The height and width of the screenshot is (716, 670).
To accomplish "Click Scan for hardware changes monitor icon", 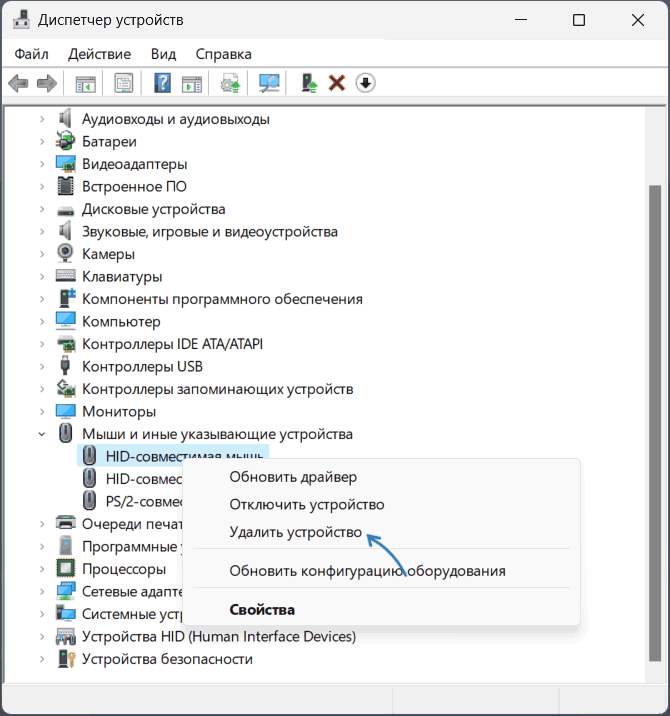I will coord(269,83).
